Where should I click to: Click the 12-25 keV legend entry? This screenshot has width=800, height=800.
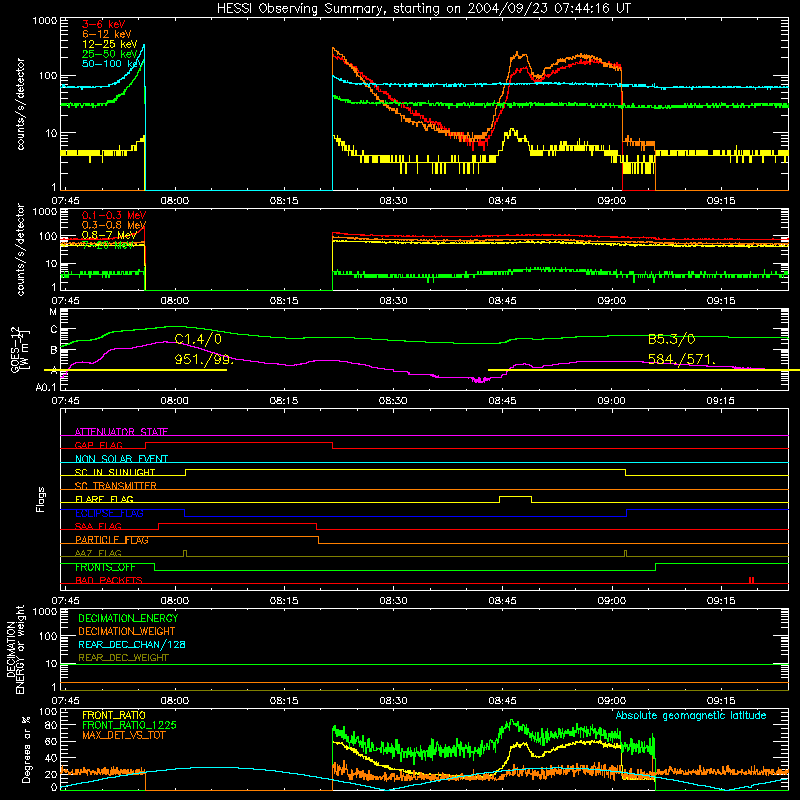109,44
